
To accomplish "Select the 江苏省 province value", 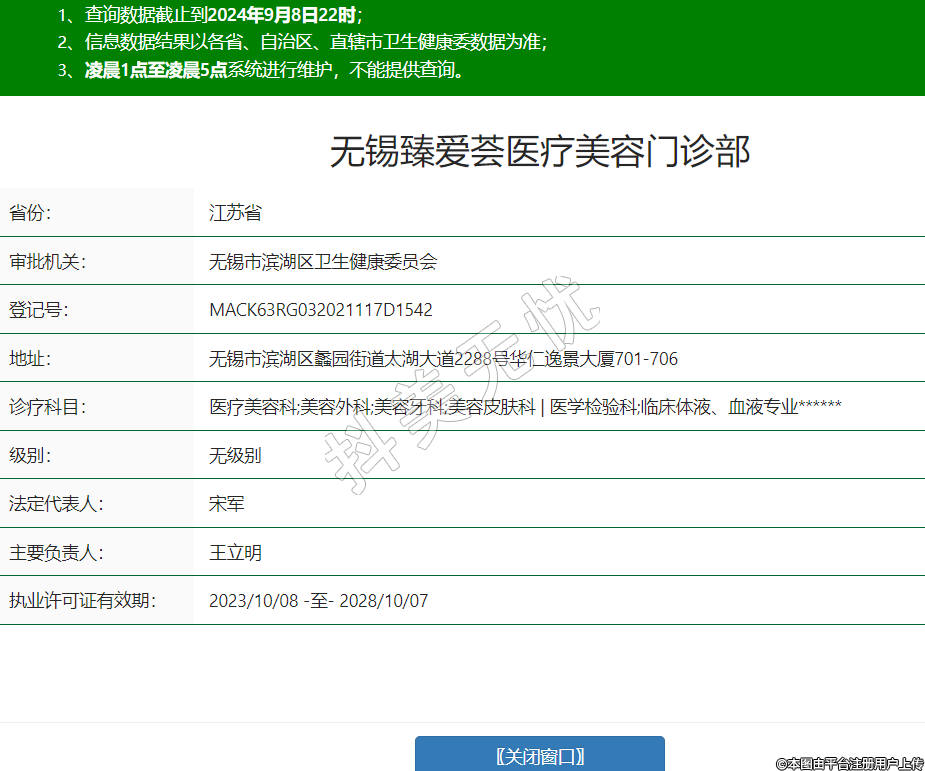I will (x=235, y=213).
